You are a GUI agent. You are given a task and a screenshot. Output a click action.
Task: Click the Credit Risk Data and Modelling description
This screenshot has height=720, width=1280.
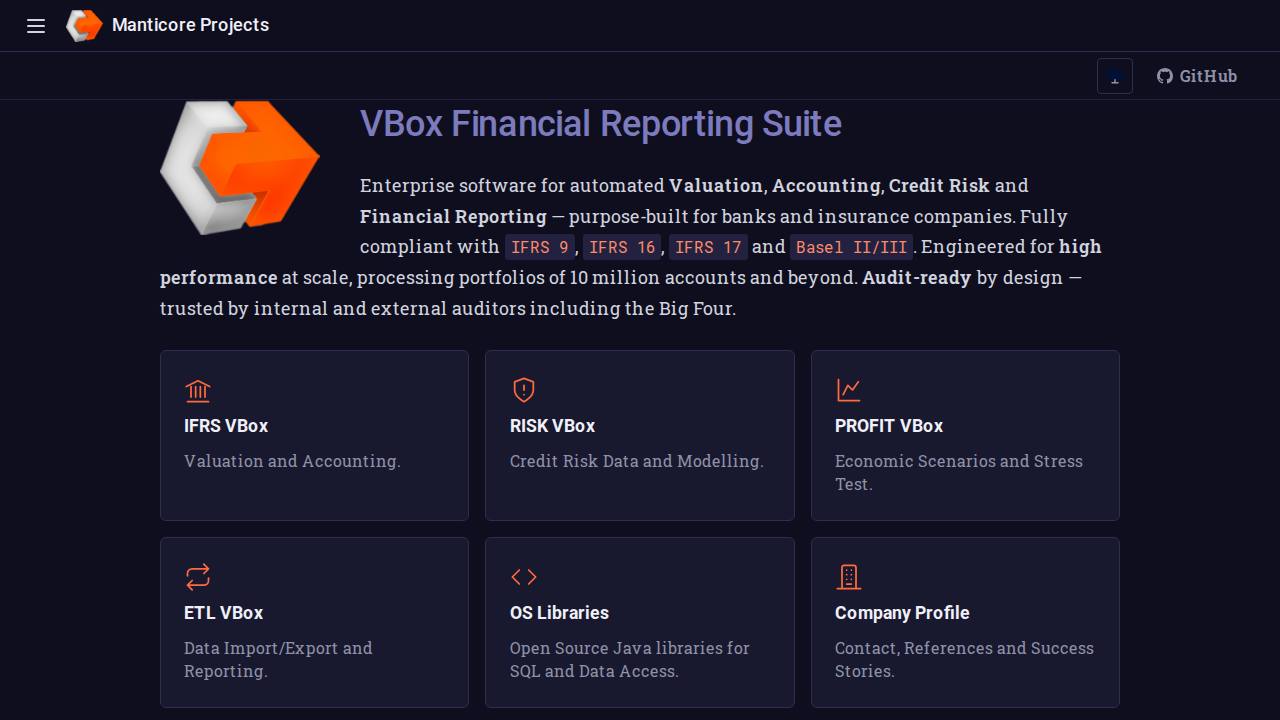pos(637,461)
